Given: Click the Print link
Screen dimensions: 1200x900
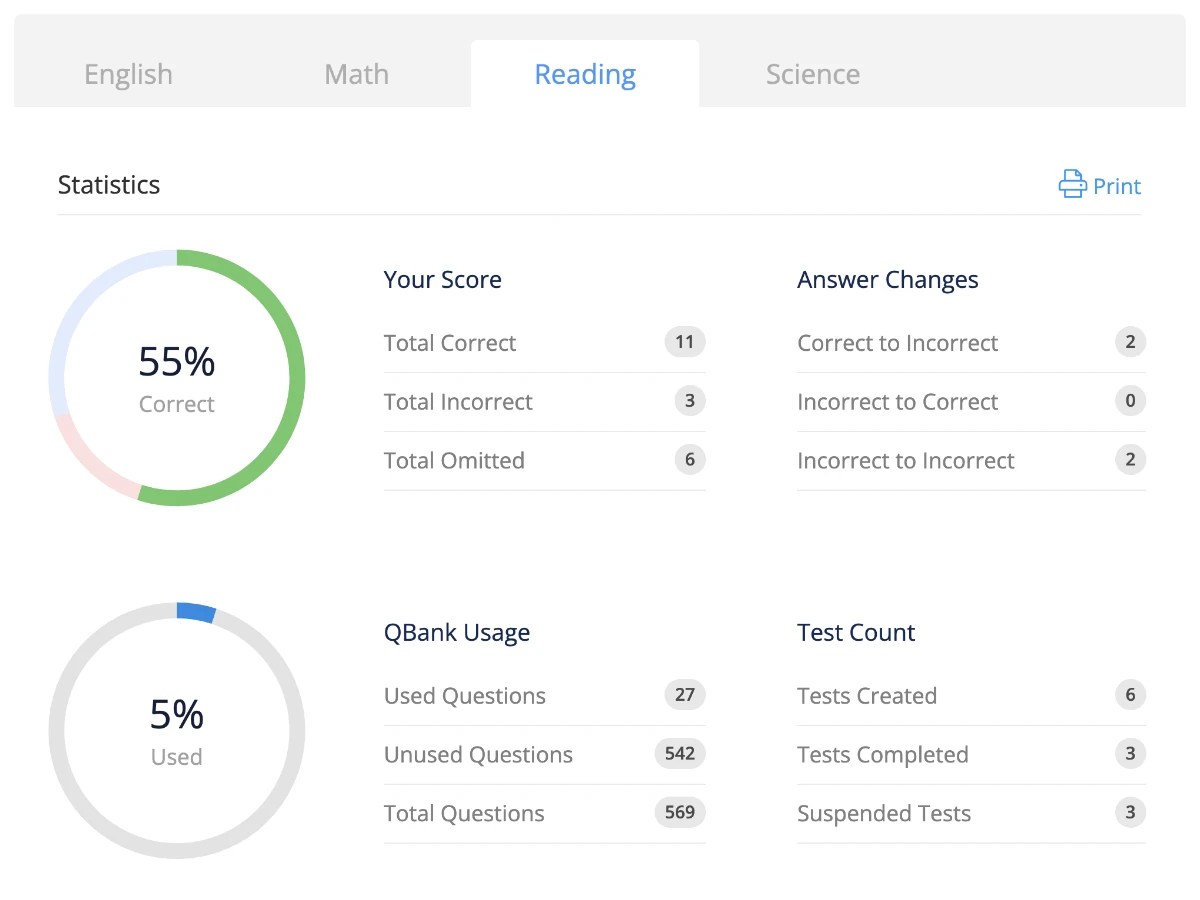Looking at the screenshot, I should 1116,186.
